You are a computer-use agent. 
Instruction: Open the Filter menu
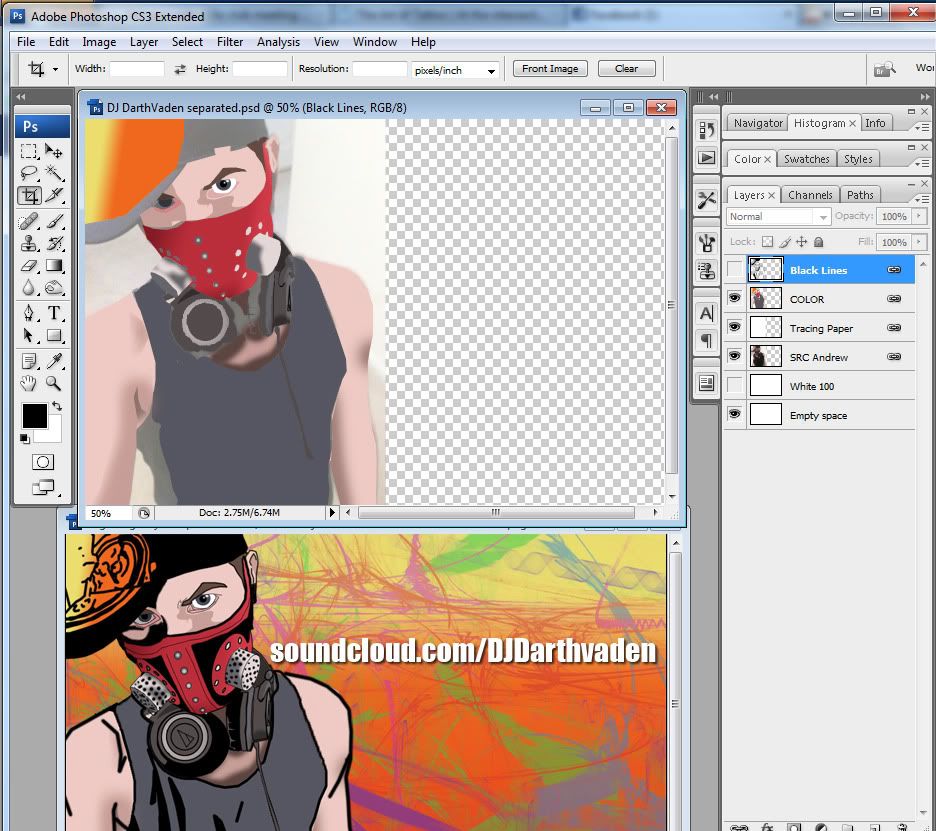[230, 42]
